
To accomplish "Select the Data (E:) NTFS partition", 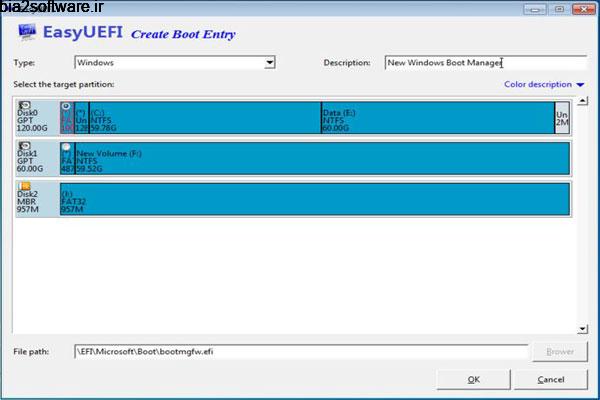I will click(438, 118).
